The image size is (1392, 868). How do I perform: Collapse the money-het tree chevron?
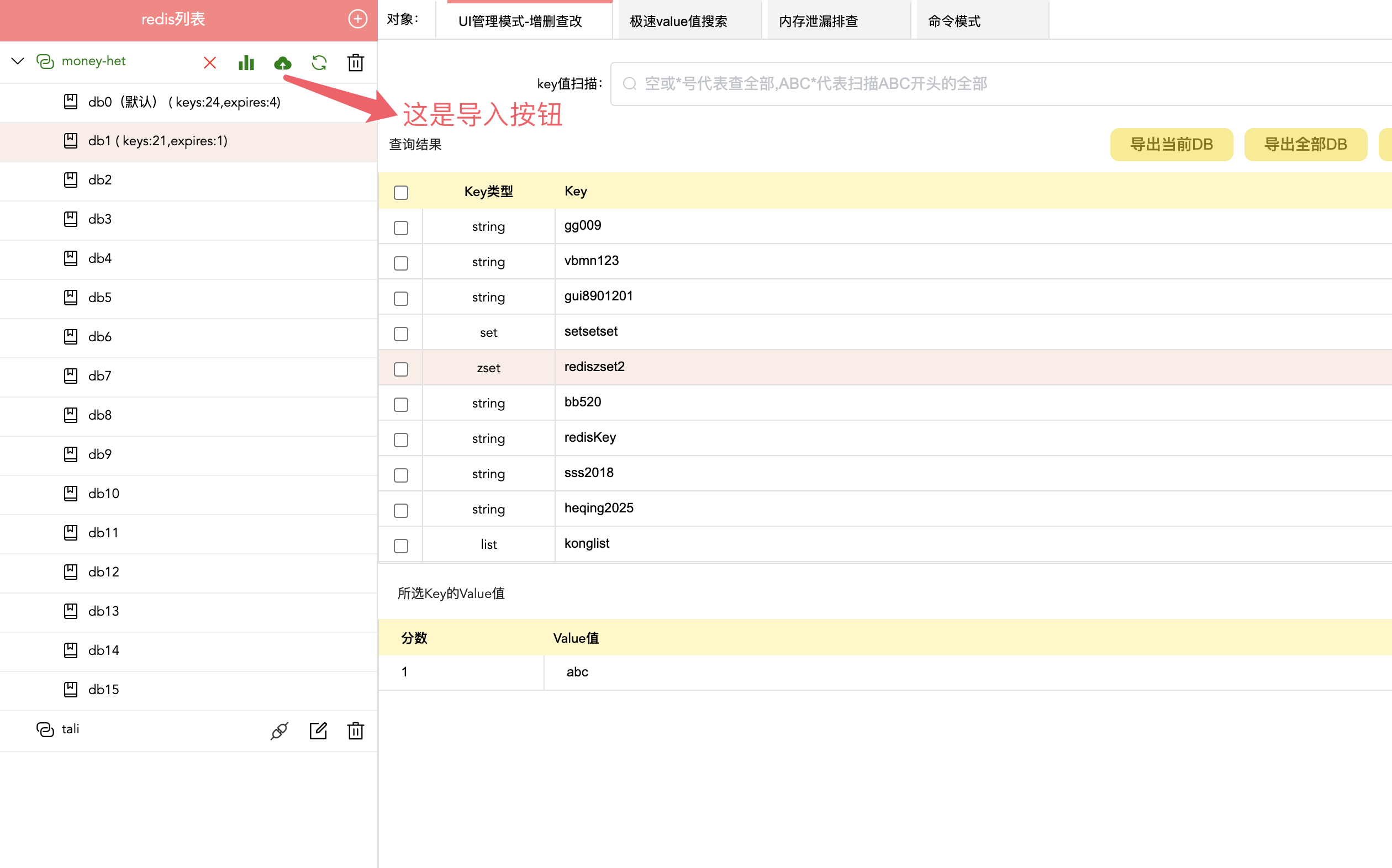tap(18, 61)
